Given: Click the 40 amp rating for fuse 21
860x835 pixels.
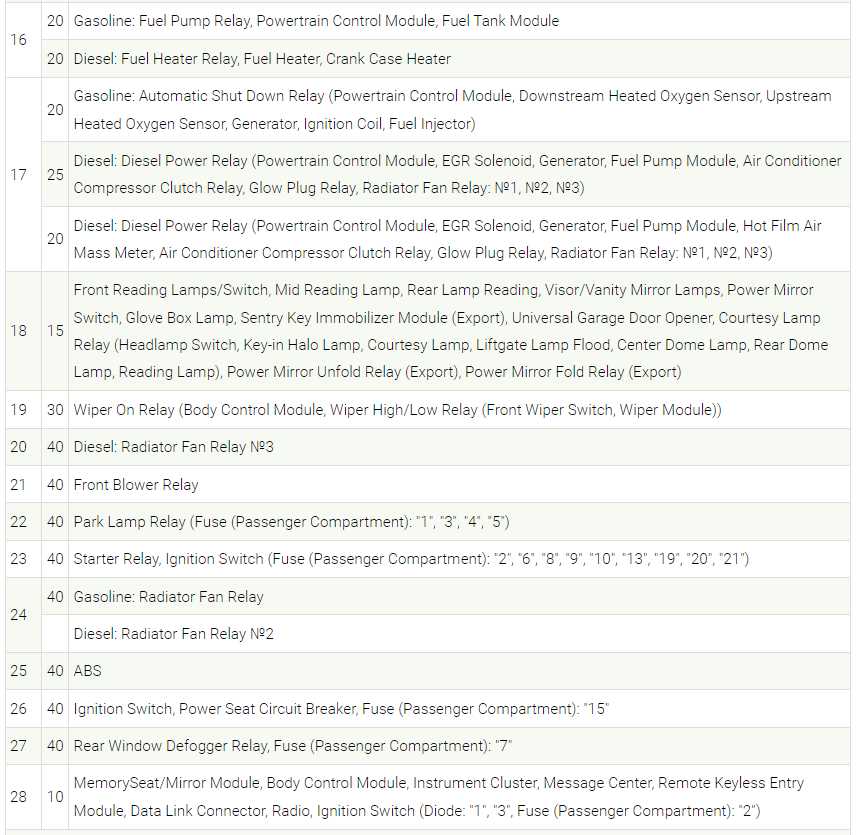Looking at the screenshot, I should 55,484.
